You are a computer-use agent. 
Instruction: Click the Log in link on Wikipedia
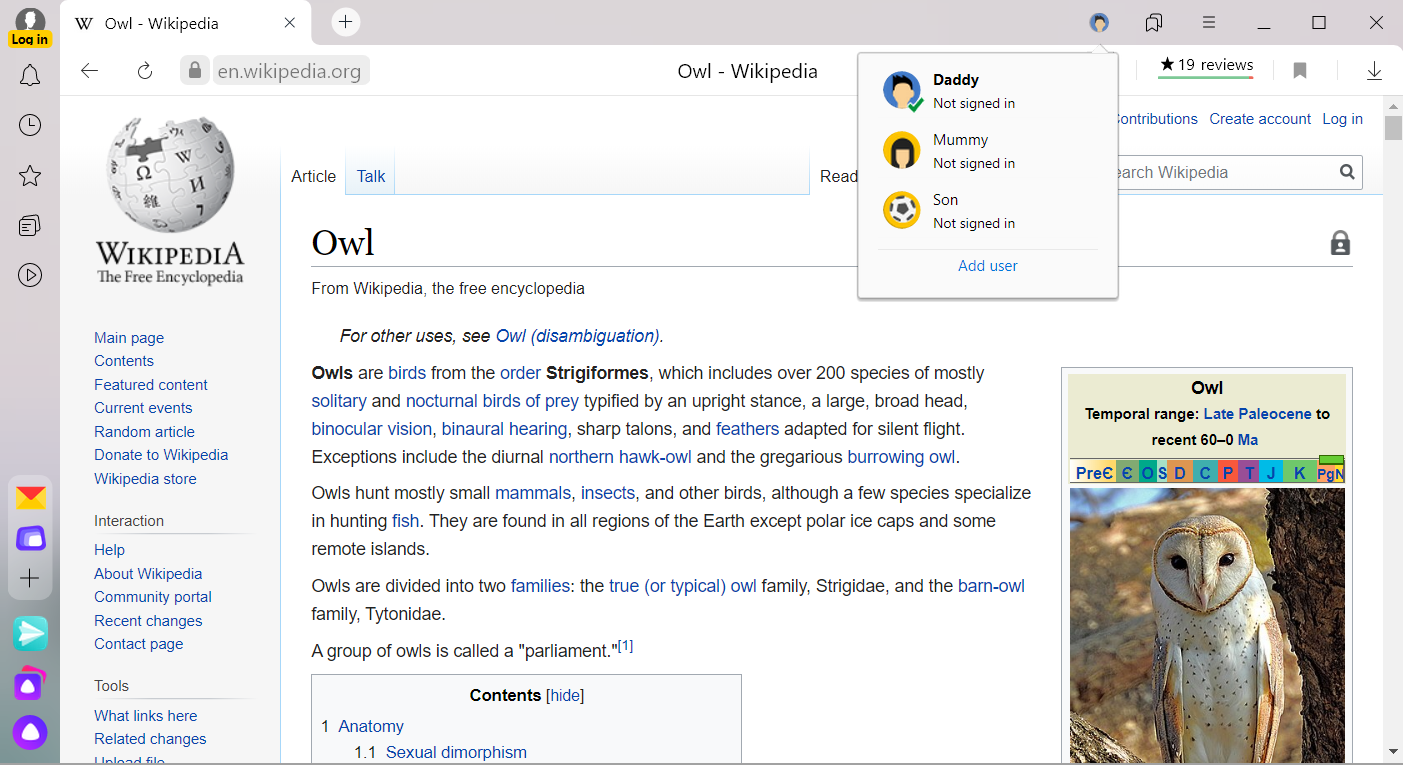[1342, 119]
